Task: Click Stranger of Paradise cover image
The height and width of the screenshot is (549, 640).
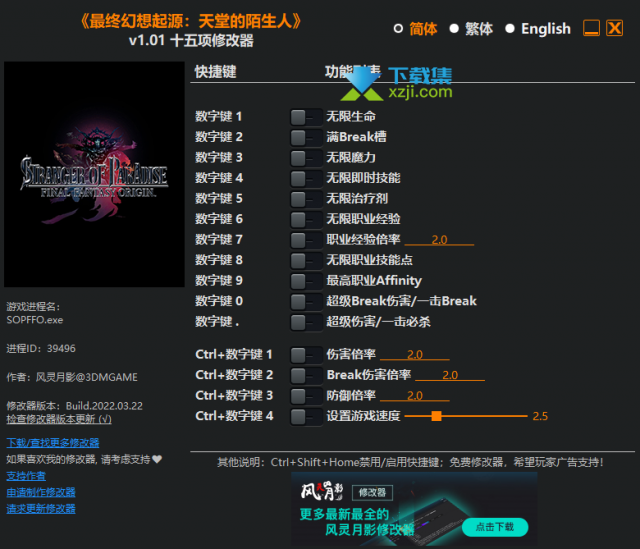Action: point(94,174)
